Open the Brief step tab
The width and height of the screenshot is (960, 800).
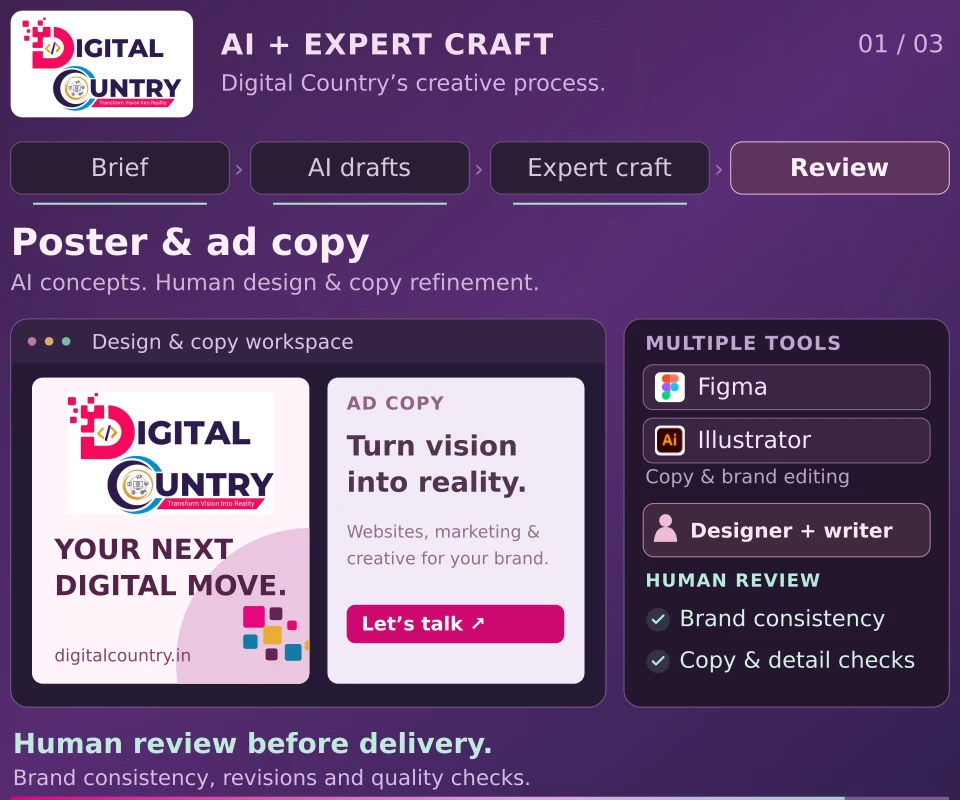click(x=120, y=168)
